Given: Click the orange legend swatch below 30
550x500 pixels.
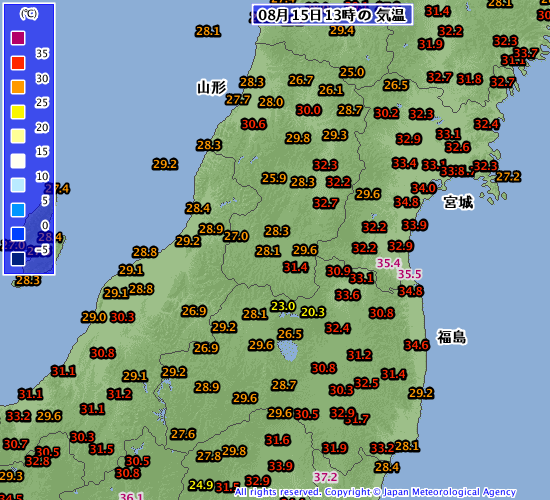Looking at the screenshot, I should [18, 87].
